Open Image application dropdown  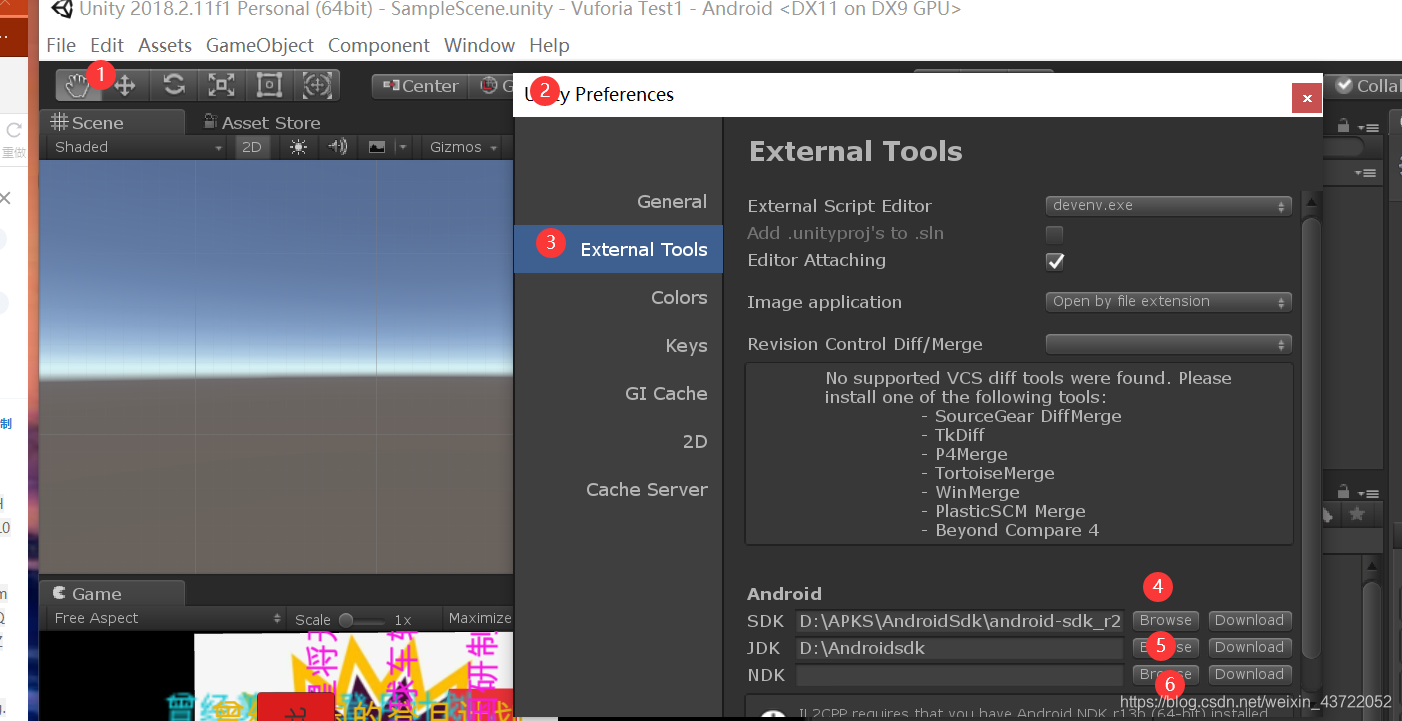1168,302
